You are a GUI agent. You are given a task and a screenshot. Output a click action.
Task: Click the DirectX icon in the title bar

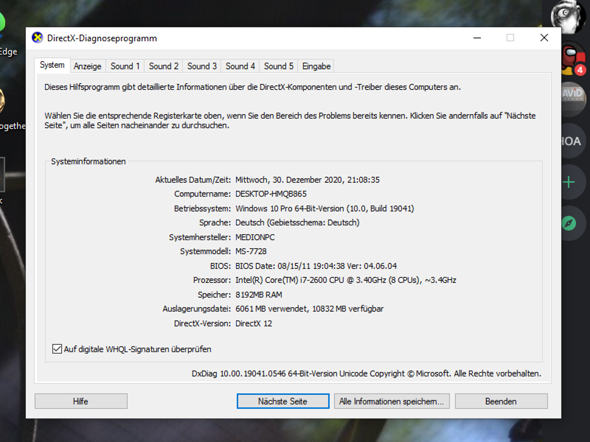37,38
